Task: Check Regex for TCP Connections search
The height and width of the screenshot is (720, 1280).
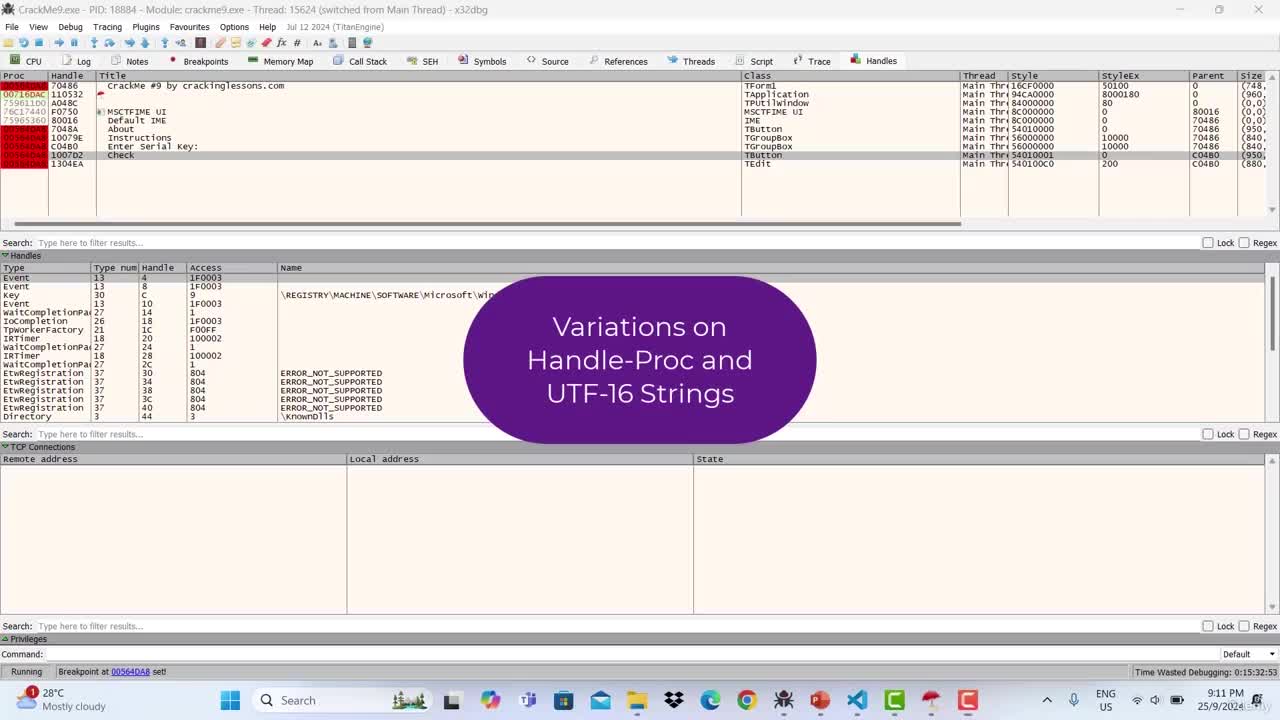Action: [1244, 626]
